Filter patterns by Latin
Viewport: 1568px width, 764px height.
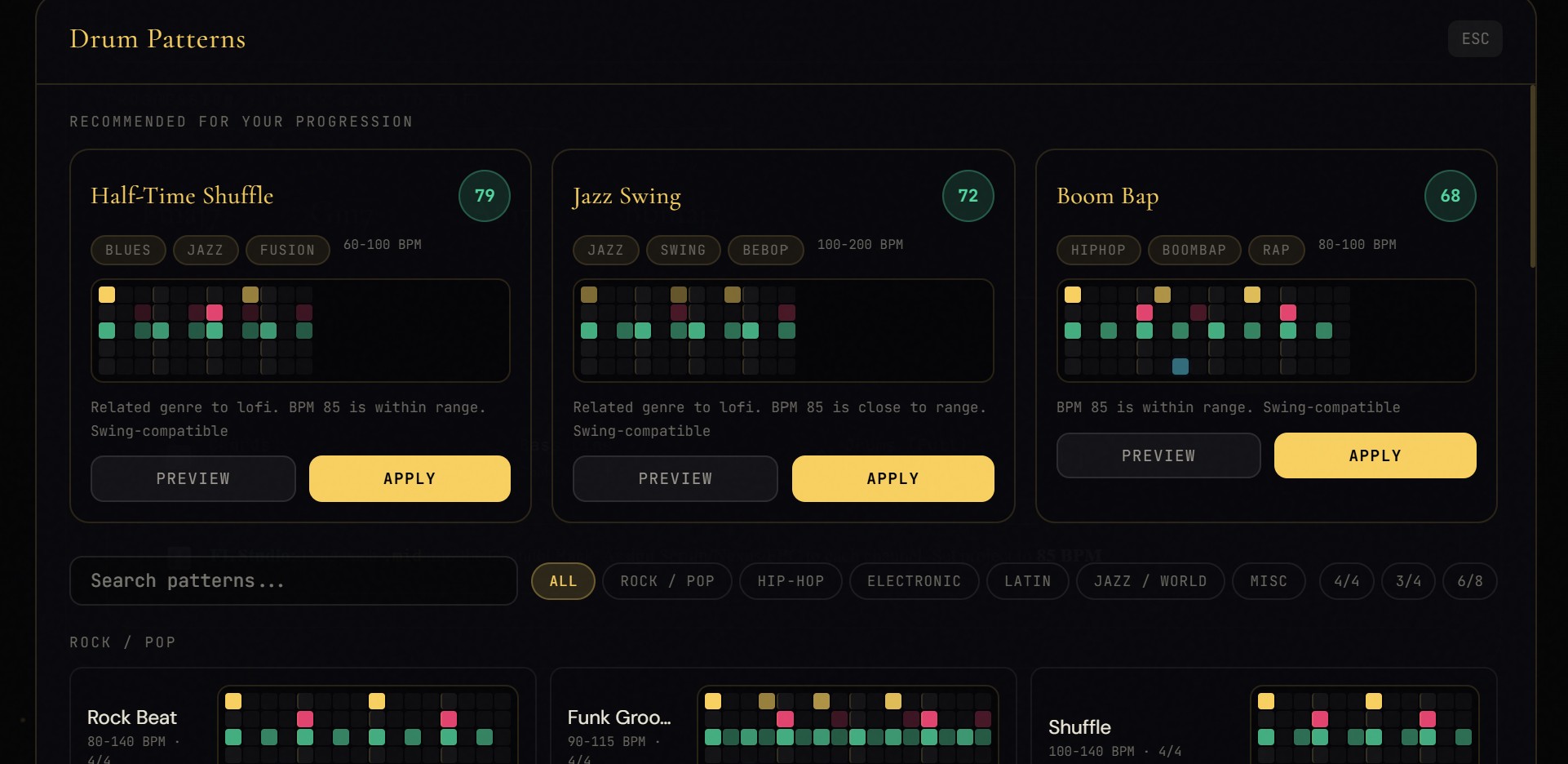(x=1027, y=581)
